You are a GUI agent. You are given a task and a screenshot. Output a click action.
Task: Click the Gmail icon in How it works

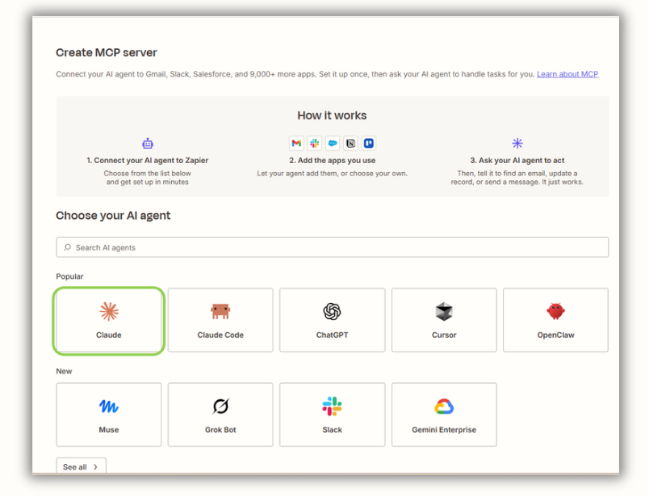tap(296, 143)
